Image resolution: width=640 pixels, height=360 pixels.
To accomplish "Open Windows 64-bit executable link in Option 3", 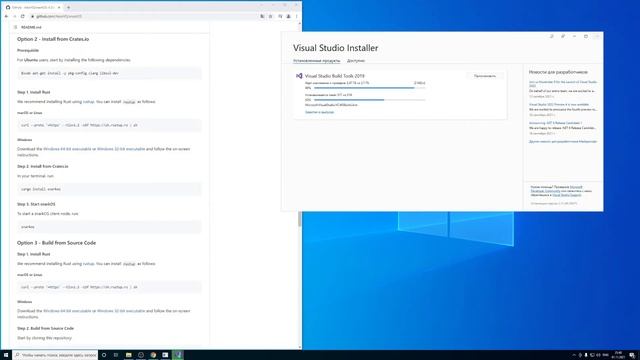I will 67,311.
